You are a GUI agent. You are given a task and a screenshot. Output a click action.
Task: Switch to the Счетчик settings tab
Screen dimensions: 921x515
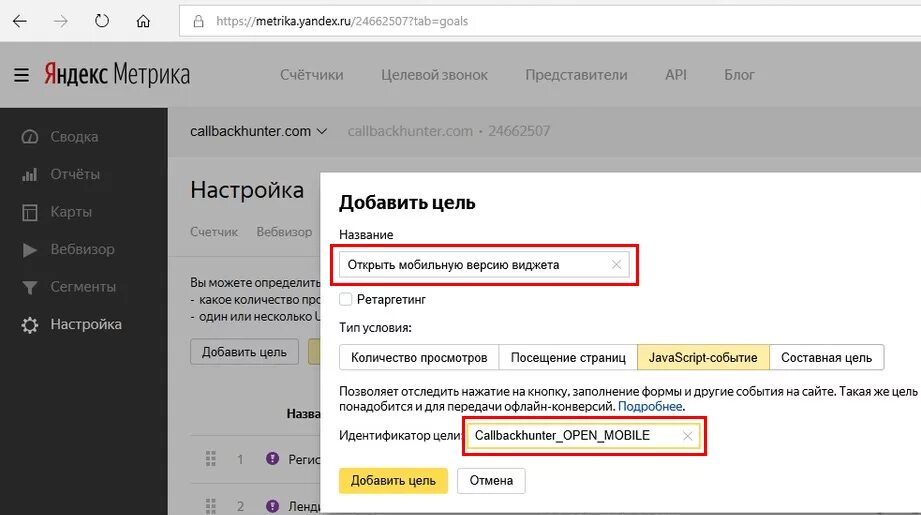214,232
